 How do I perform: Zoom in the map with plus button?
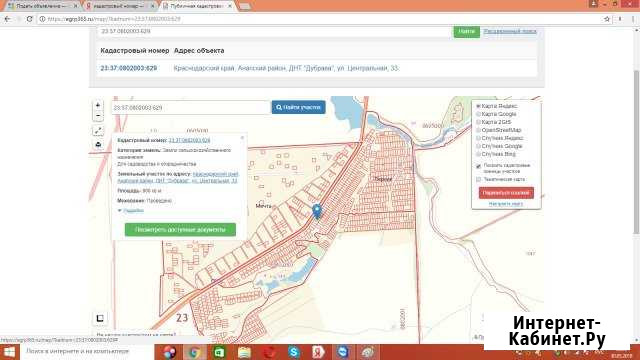tap(98, 105)
